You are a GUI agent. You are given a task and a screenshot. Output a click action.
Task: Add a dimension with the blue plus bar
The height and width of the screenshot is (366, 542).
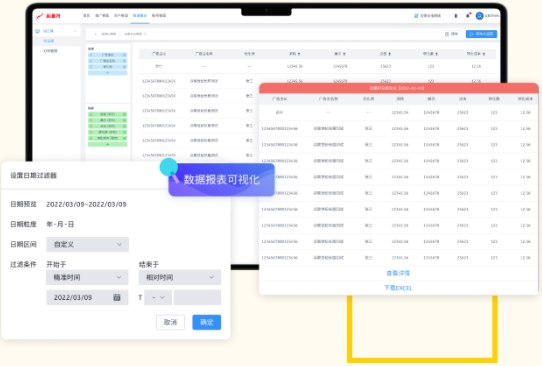tap(108, 73)
